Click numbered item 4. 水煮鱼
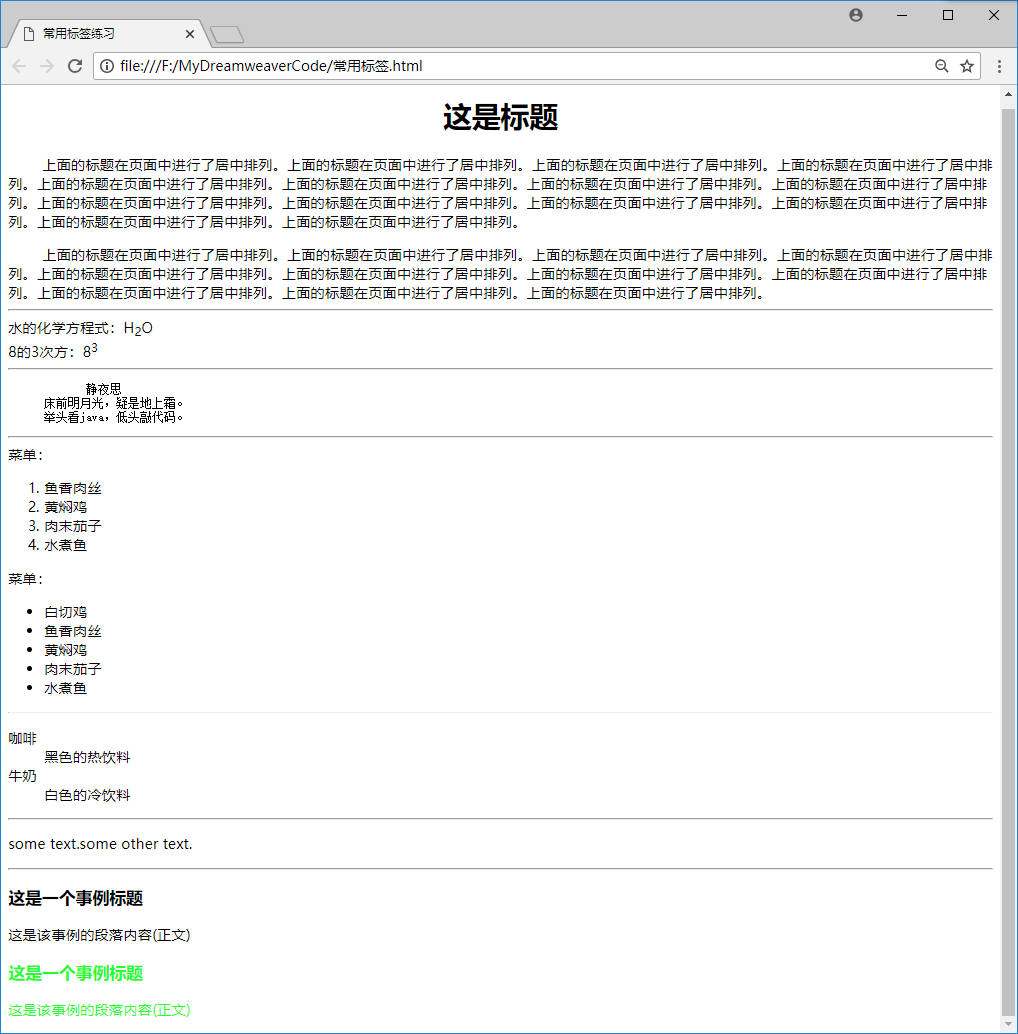 [x=57, y=545]
